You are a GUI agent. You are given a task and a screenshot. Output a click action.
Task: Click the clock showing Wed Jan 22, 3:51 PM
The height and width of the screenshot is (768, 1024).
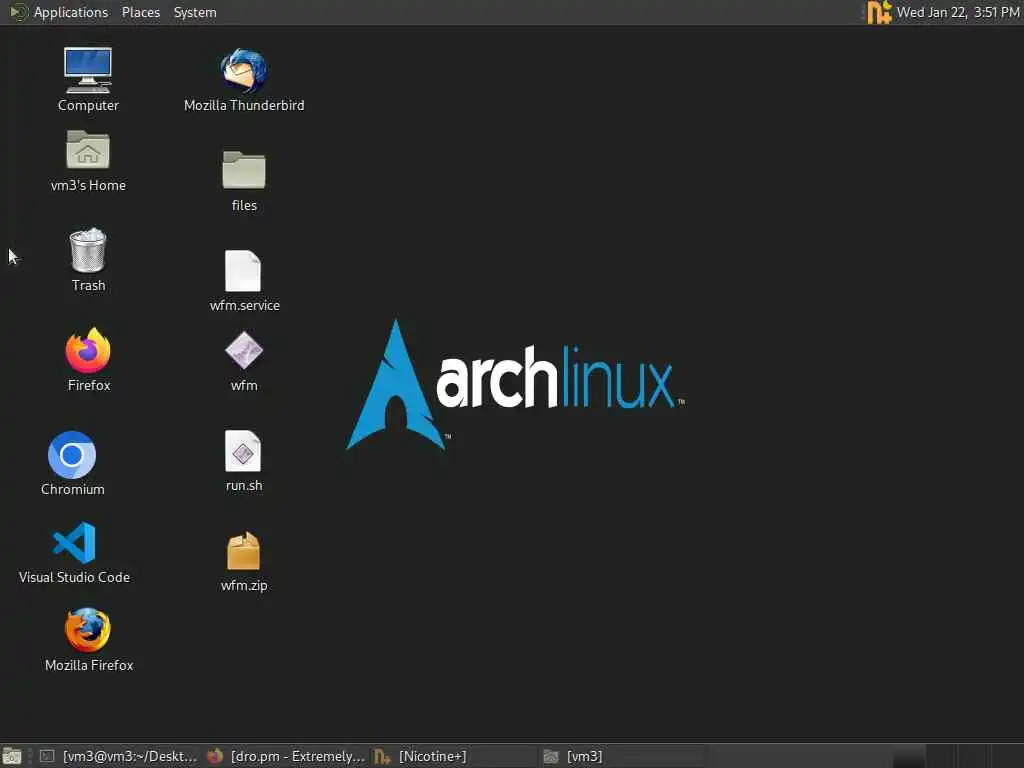pyautogui.click(x=957, y=12)
